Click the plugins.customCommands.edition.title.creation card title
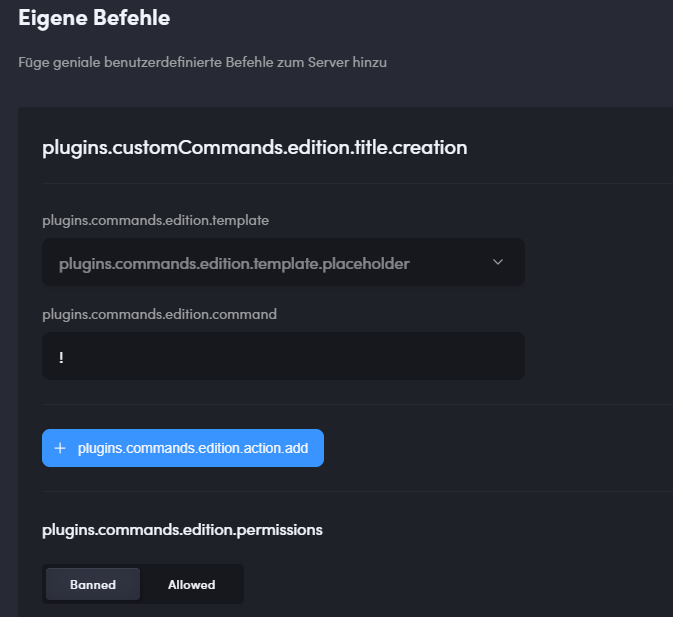673x617 pixels. tap(255, 148)
